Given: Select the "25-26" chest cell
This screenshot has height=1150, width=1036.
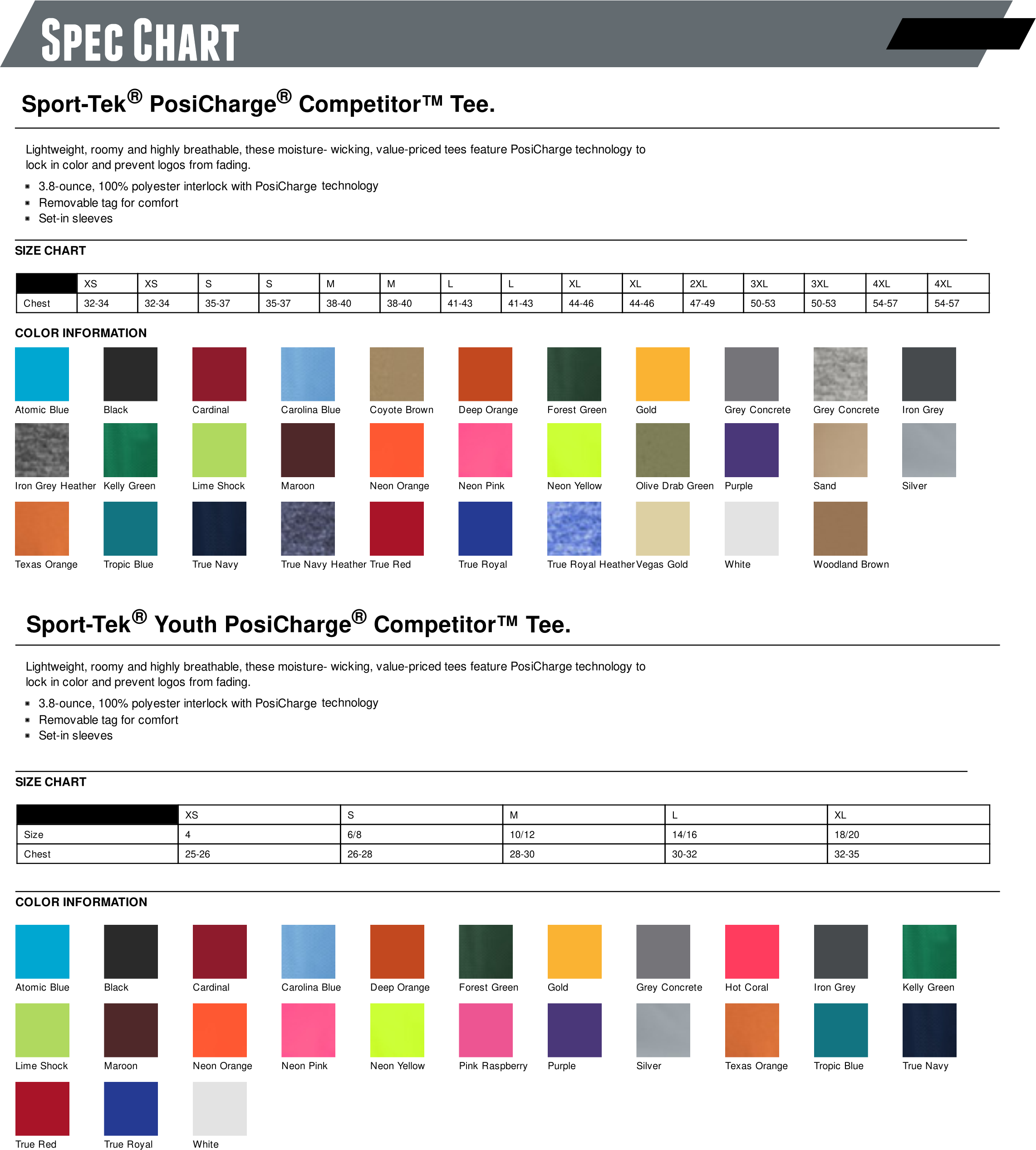Looking at the screenshot, I should tap(259, 854).
